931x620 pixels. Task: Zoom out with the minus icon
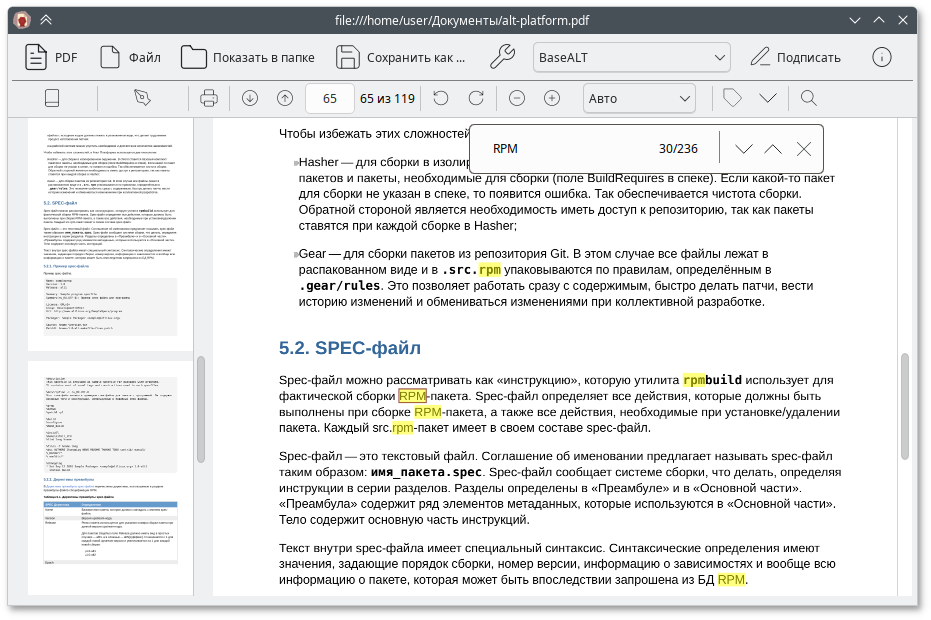[x=517, y=98]
